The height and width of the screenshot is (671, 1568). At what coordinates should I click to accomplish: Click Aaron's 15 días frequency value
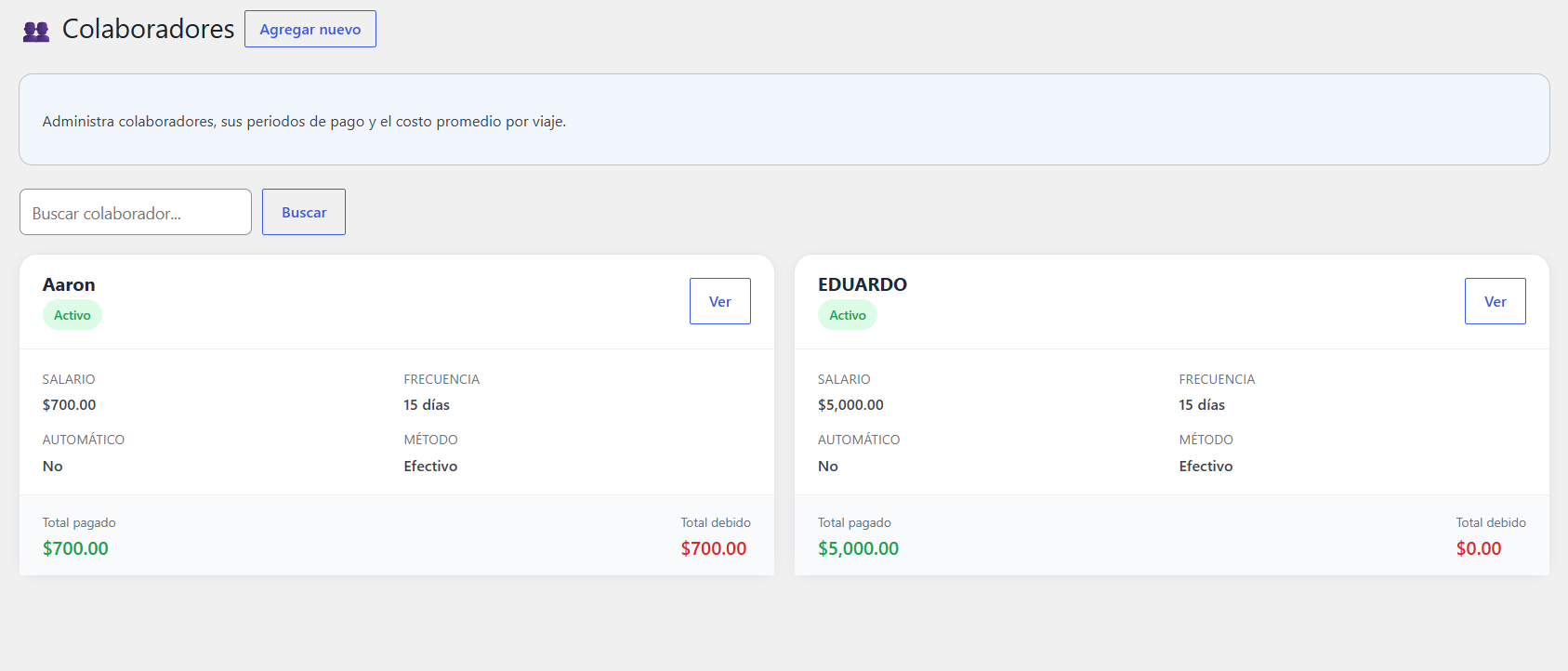point(427,404)
